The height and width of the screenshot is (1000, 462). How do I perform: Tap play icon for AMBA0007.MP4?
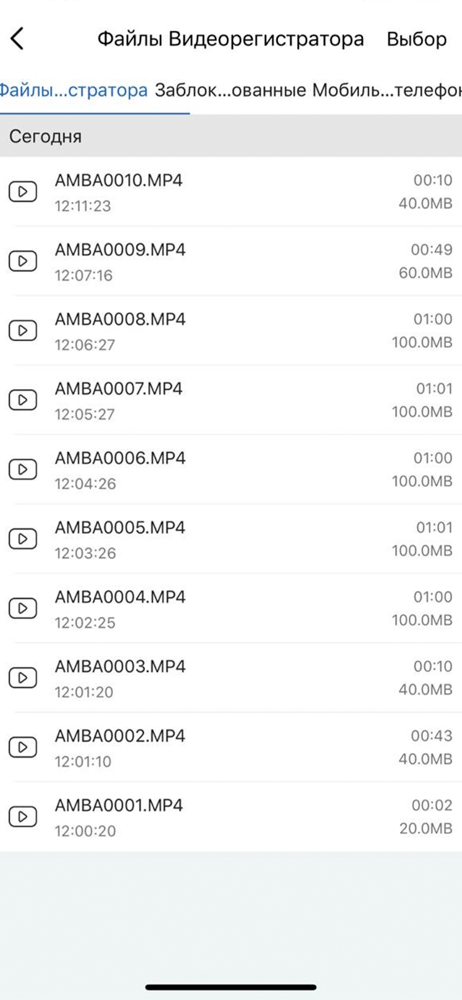click(x=22, y=399)
